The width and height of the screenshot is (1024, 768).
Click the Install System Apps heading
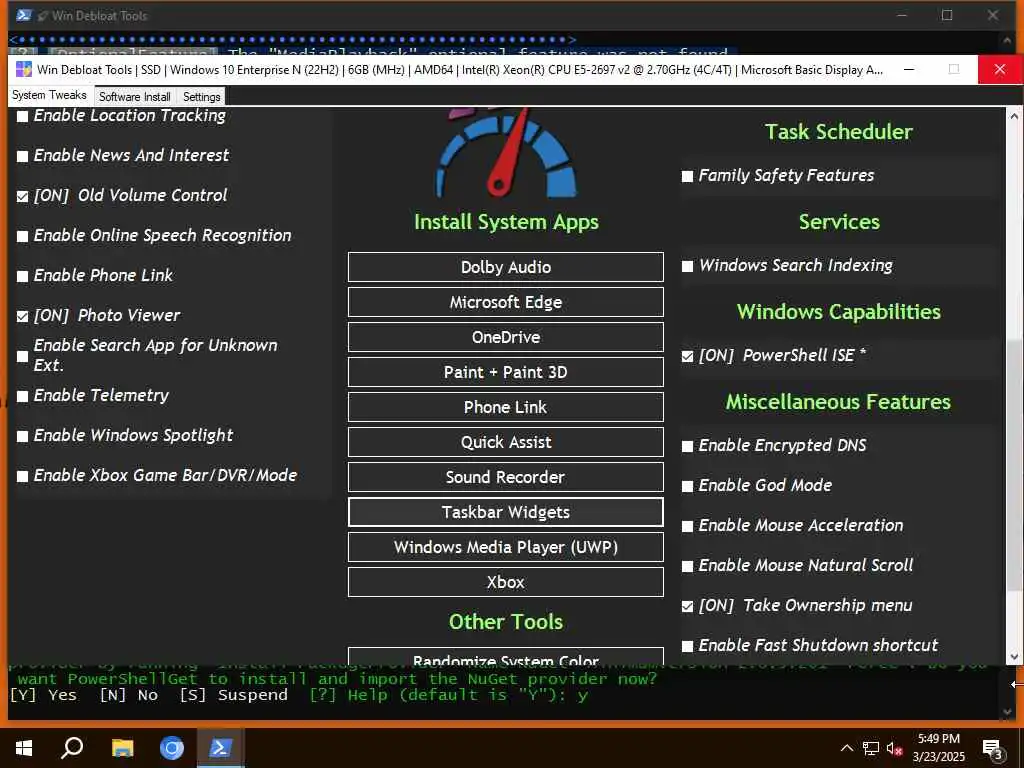pos(506,222)
